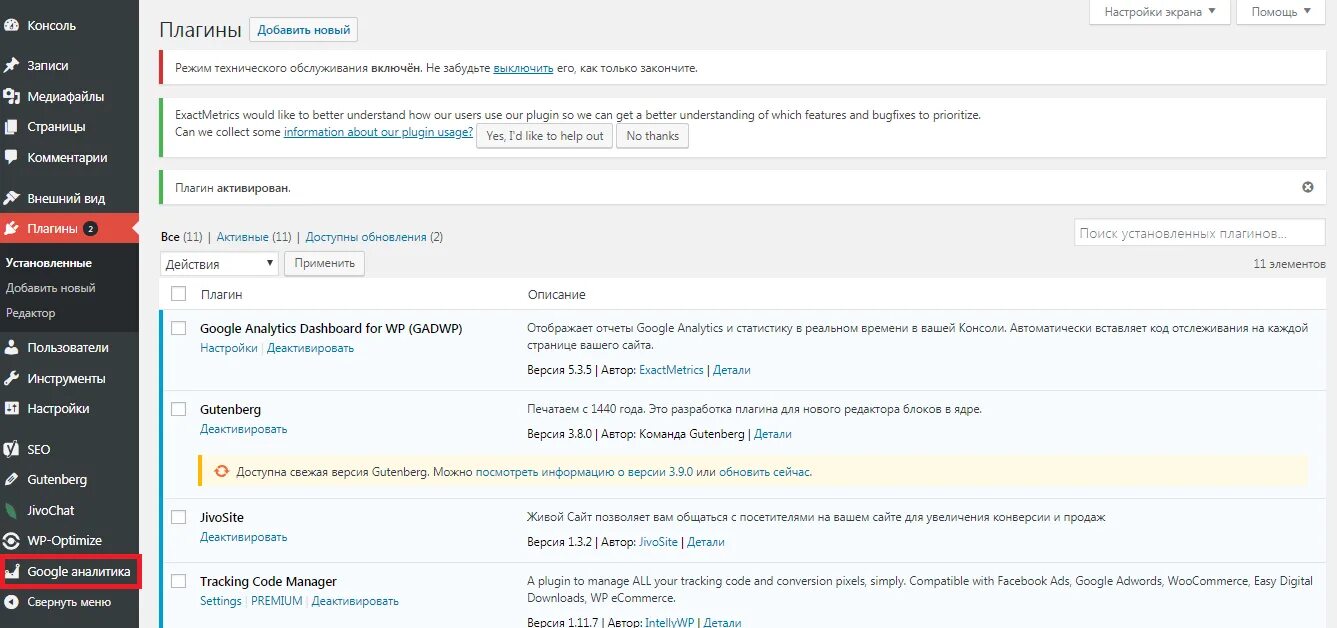
Task: Click the Консоль dashboard icon
Action: pos(12,26)
